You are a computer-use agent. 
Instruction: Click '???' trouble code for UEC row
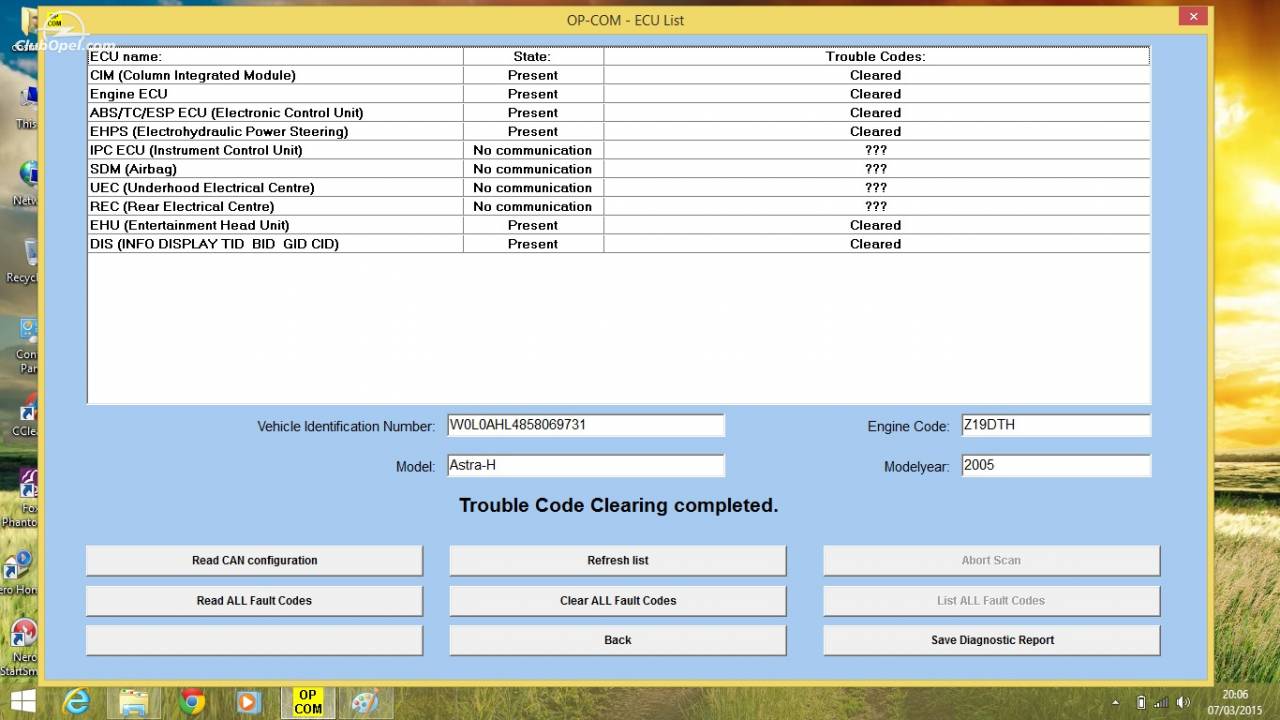[876, 188]
